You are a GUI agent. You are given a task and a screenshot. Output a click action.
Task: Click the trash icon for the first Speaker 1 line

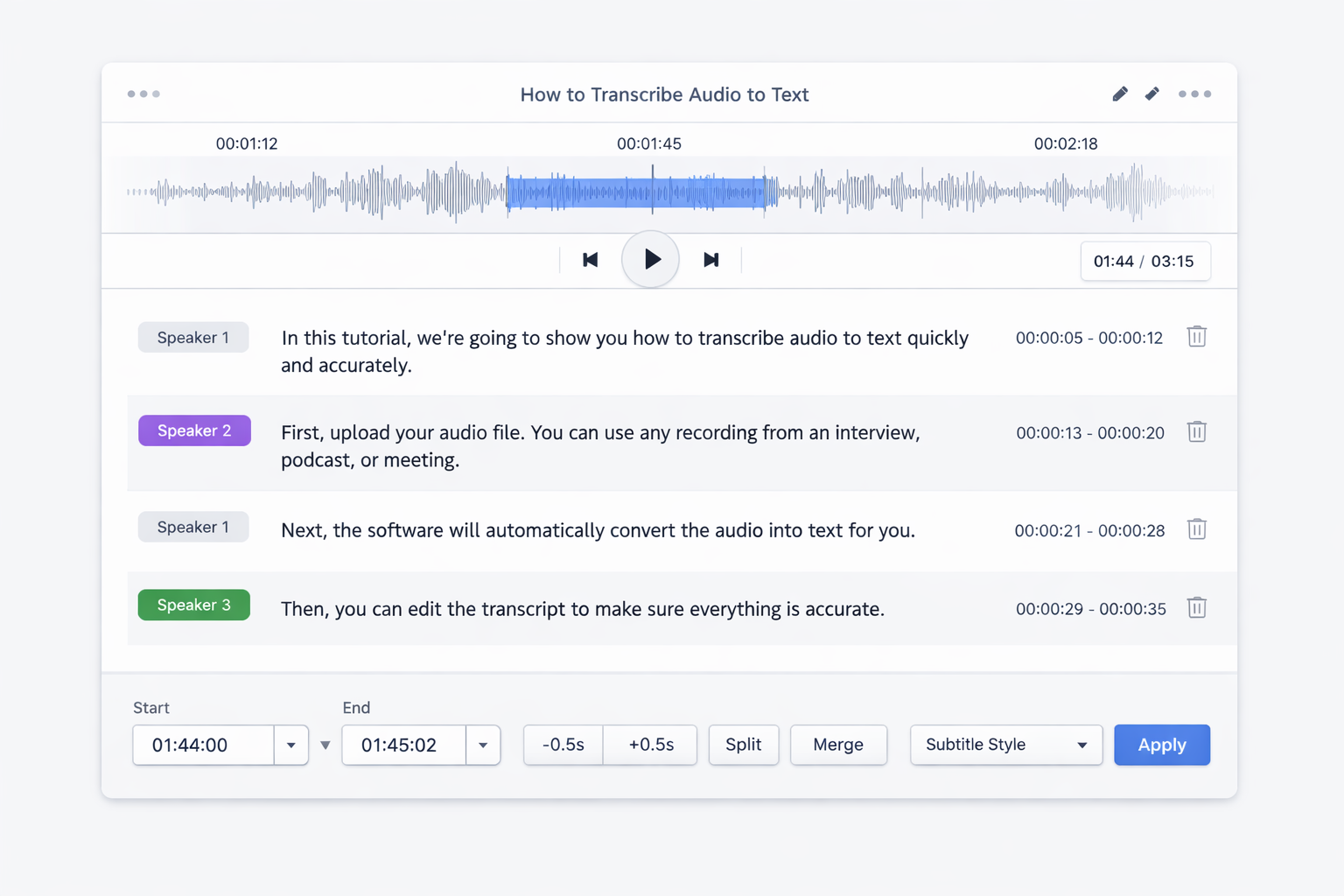[x=1196, y=336]
